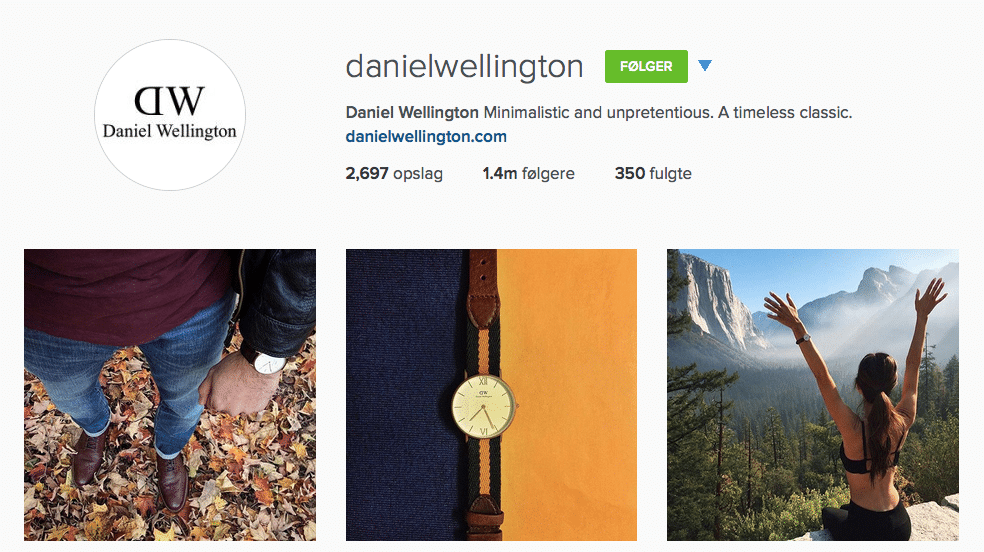This screenshot has width=984, height=552.
Task: Open the danielwellington.com link
Action: tap(426, 137)
